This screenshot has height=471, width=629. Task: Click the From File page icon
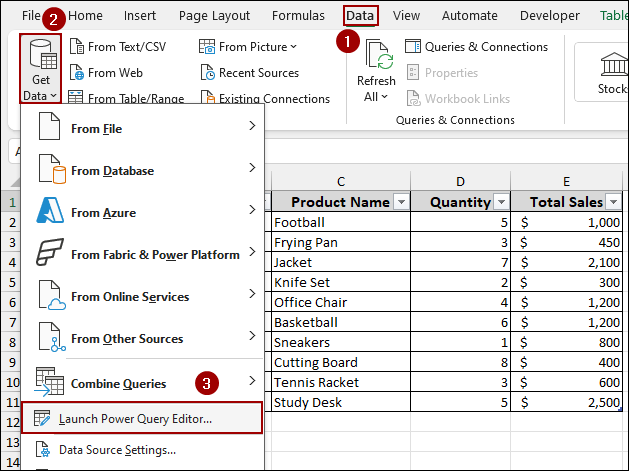coord(49,126)
